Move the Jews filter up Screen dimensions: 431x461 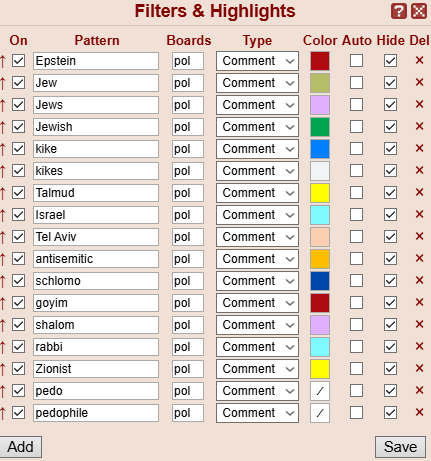[3, 105]
